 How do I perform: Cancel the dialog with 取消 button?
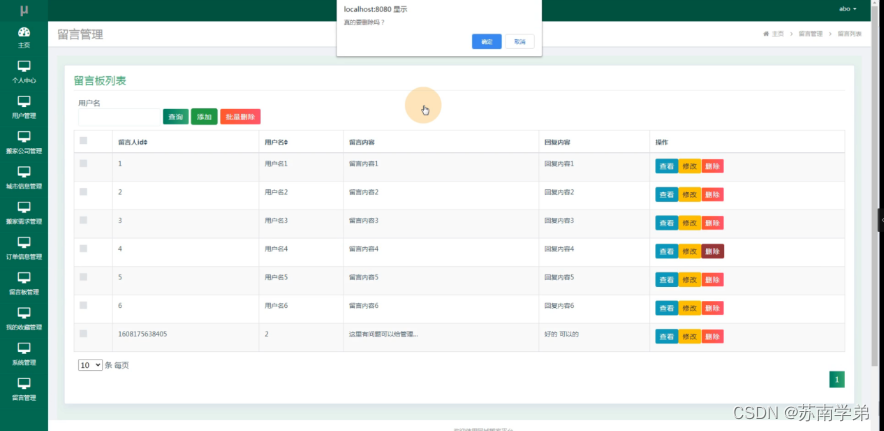pos(520,42)
